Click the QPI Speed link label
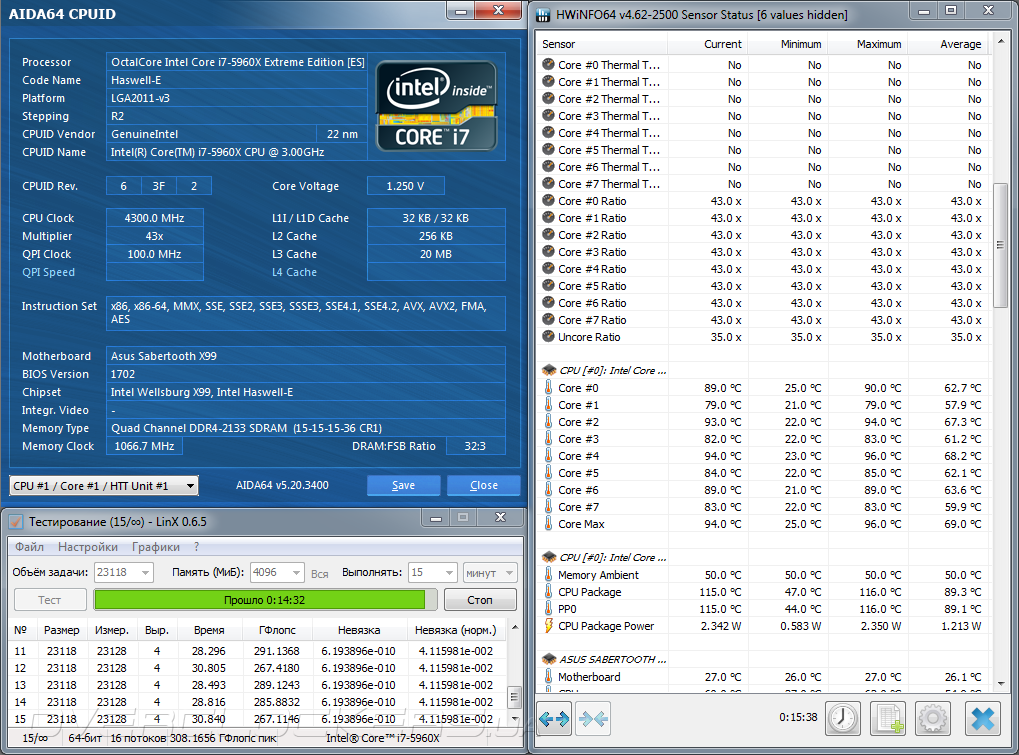This screenshot has height=755, width=1019. [48, 272]
